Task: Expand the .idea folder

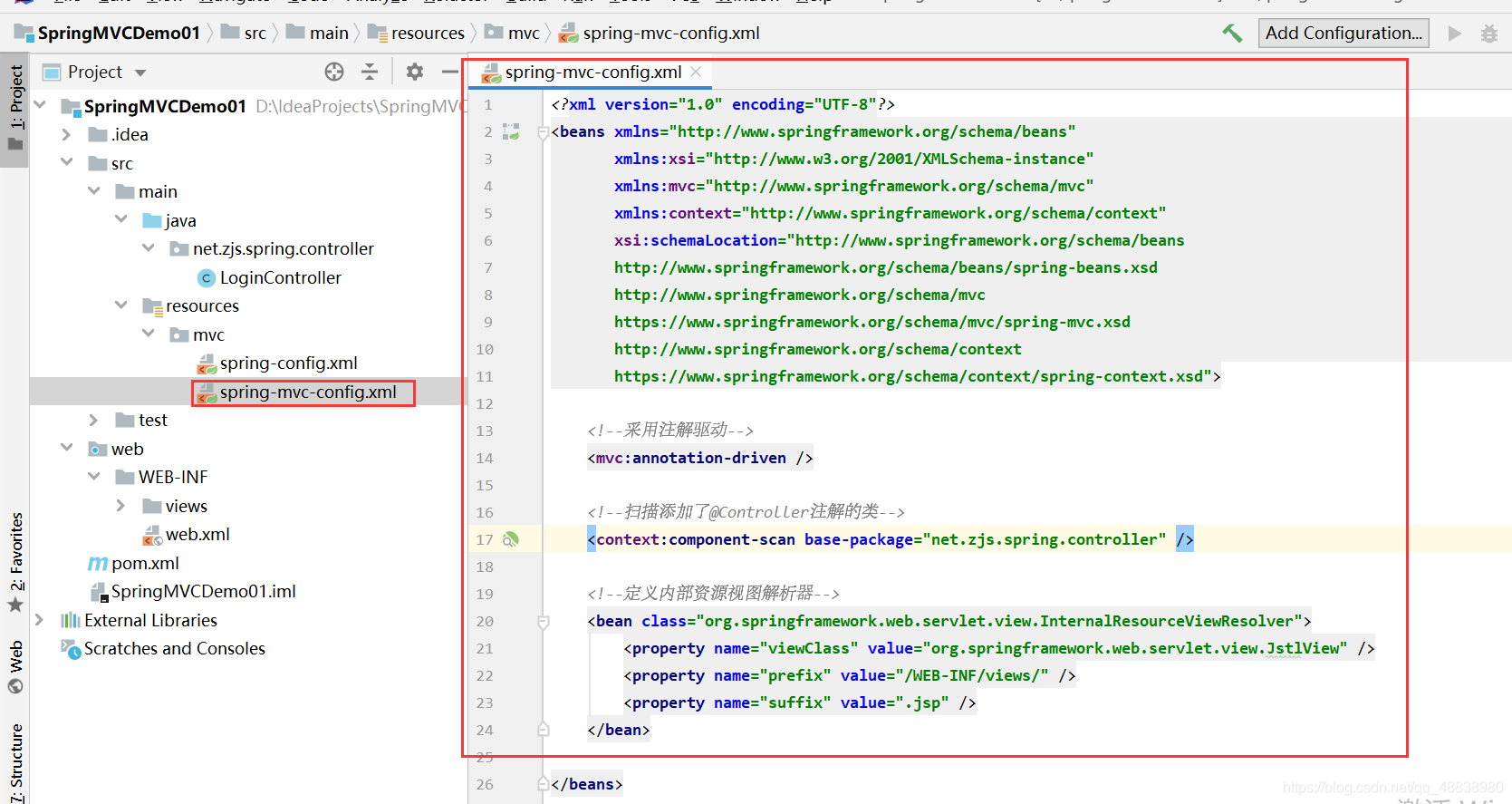Action: click(x=66, y=135)
